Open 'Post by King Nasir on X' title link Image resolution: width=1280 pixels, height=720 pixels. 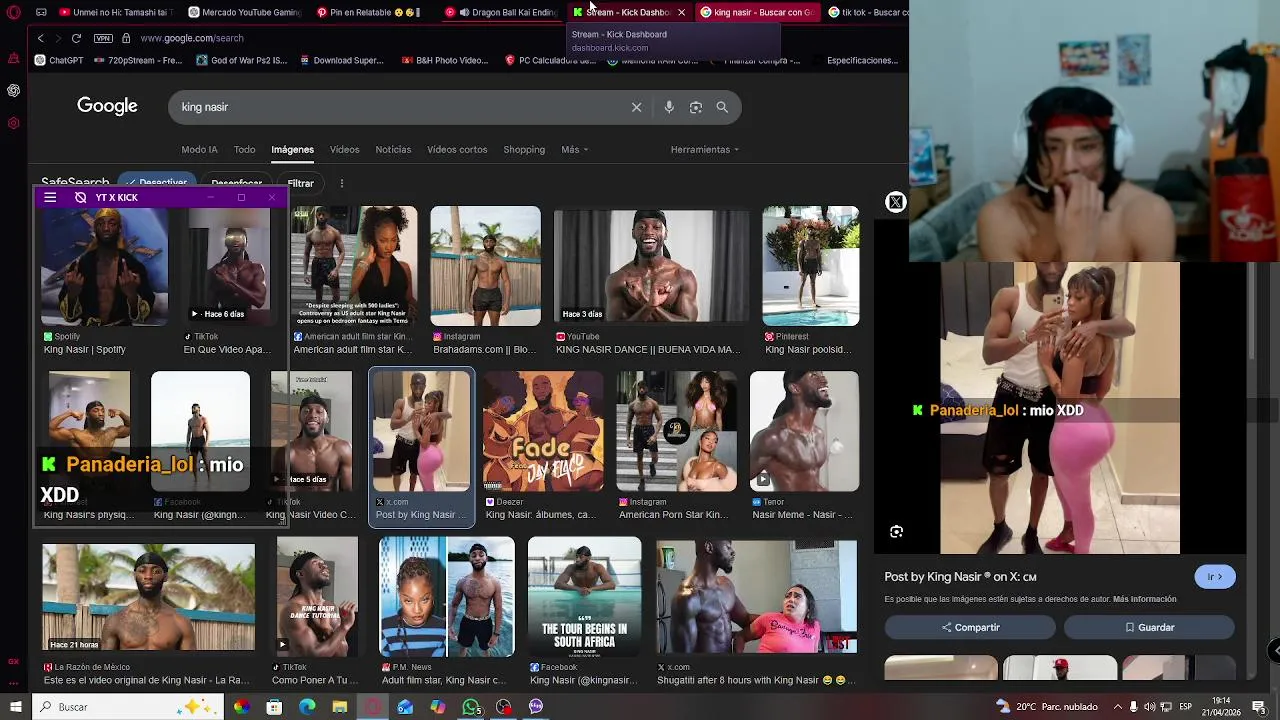pos(960,577)
